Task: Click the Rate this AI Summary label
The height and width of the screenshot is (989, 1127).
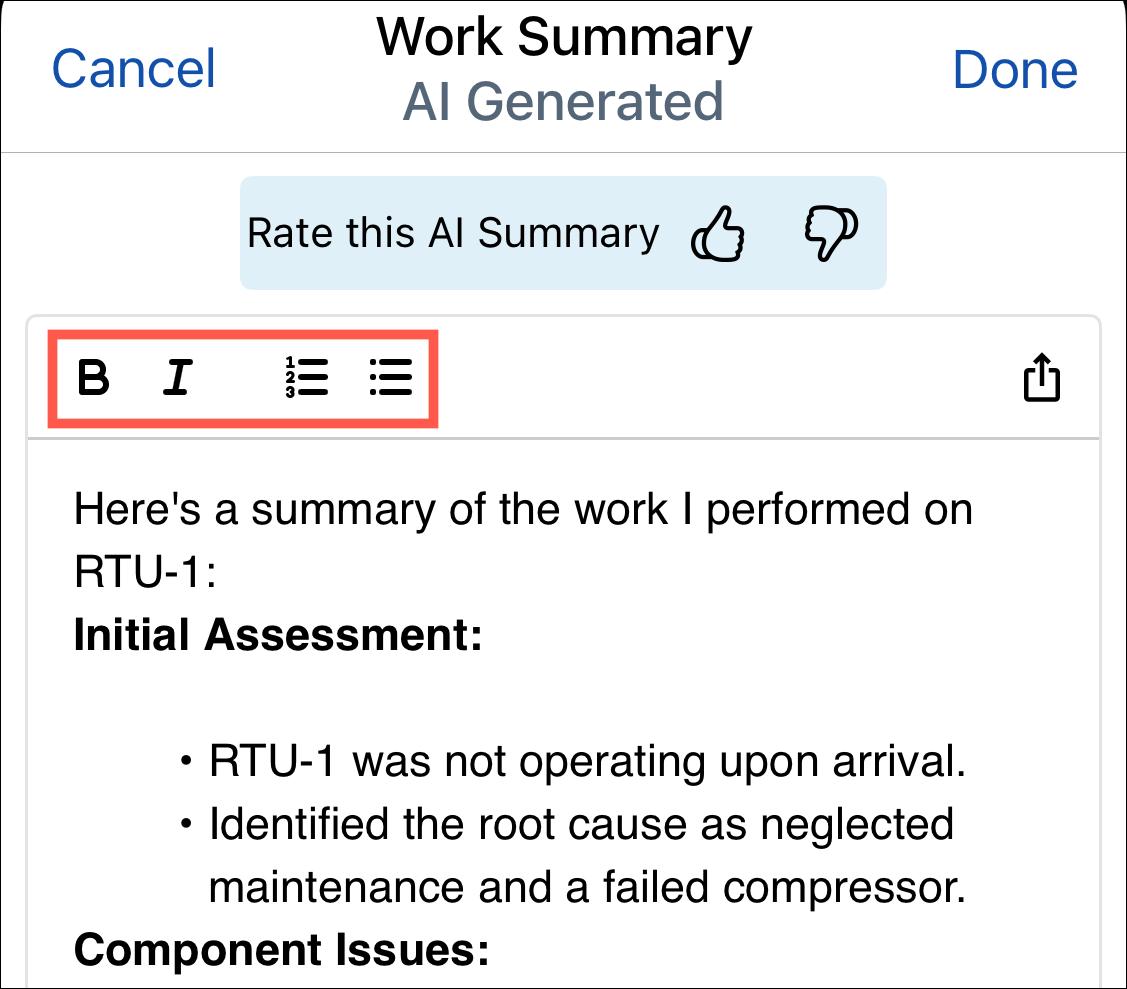Action: pyautogui.click(x=453, y=234)
